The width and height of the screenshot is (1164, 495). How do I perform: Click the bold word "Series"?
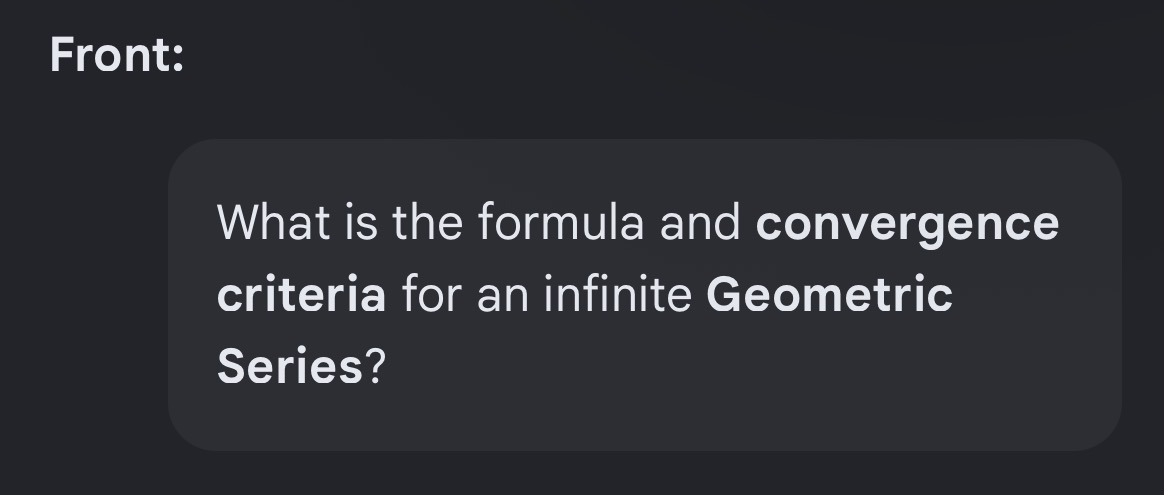pyautogui.click(x=290, y=367)
